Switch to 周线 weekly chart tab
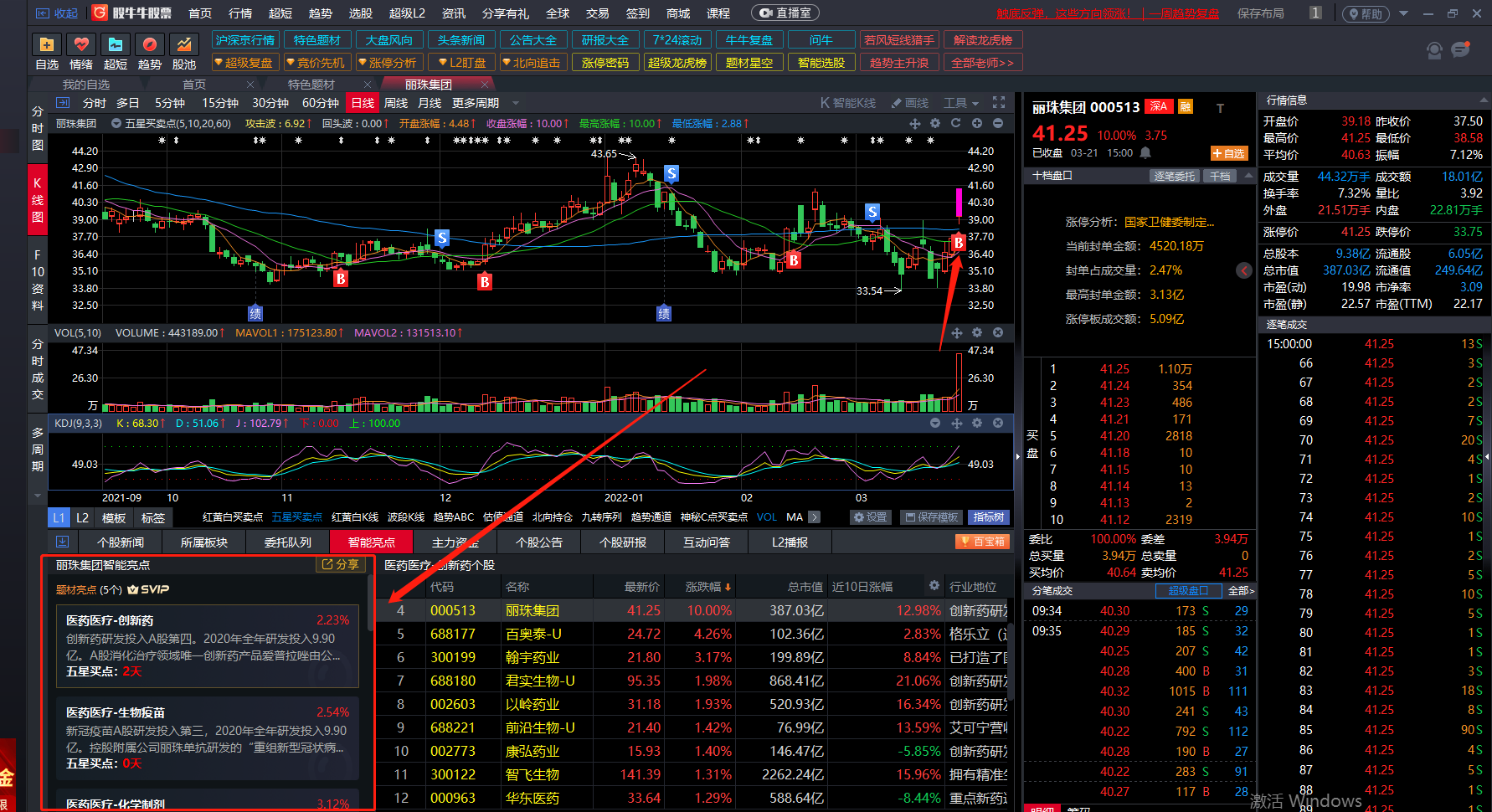This screenshot has width=1492, height=812. point(395,103)
